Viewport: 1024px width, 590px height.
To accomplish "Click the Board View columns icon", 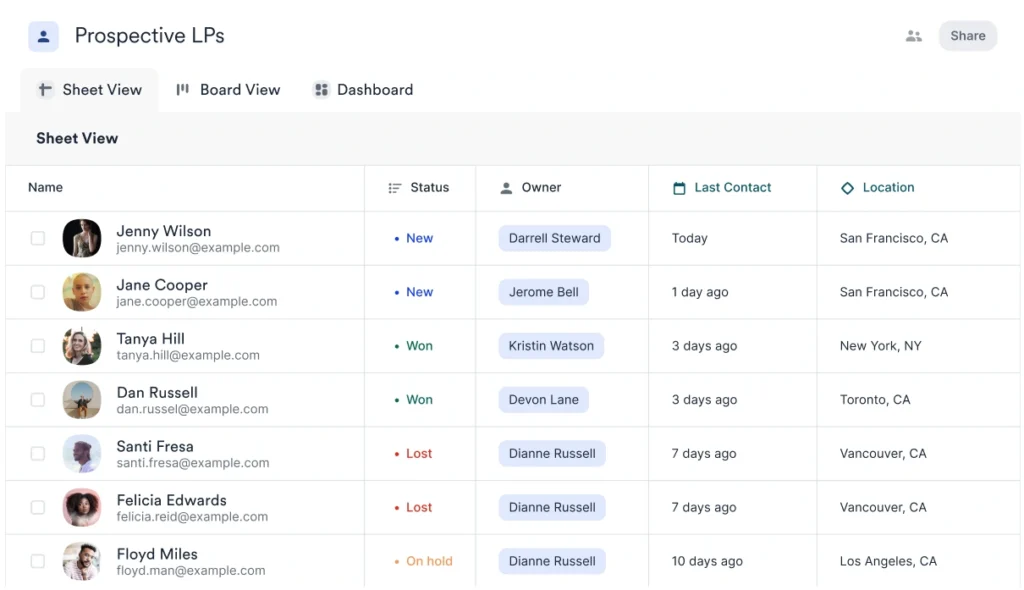I will click(x=183, y=90).
